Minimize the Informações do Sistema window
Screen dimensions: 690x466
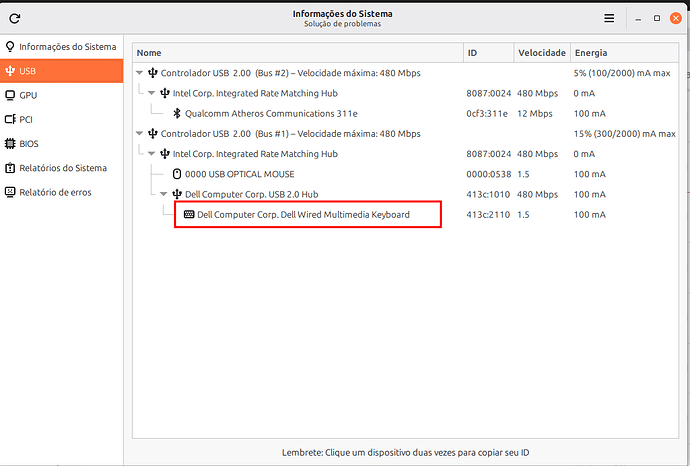[638, 18]
